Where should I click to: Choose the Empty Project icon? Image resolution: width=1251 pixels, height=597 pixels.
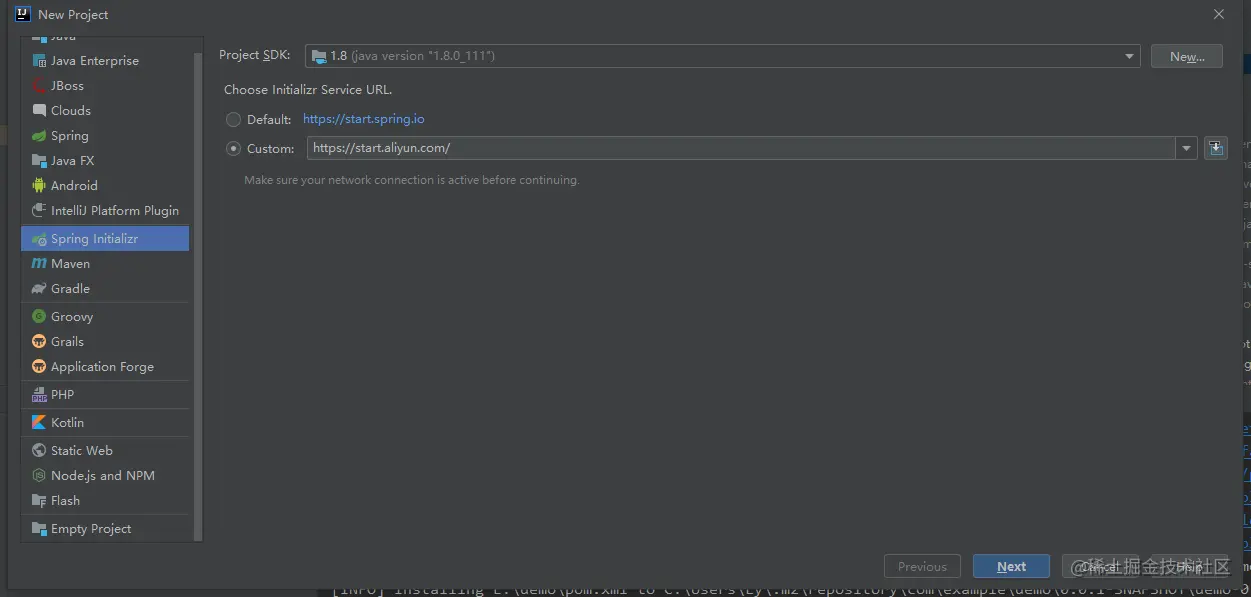[x=39, y=529]
